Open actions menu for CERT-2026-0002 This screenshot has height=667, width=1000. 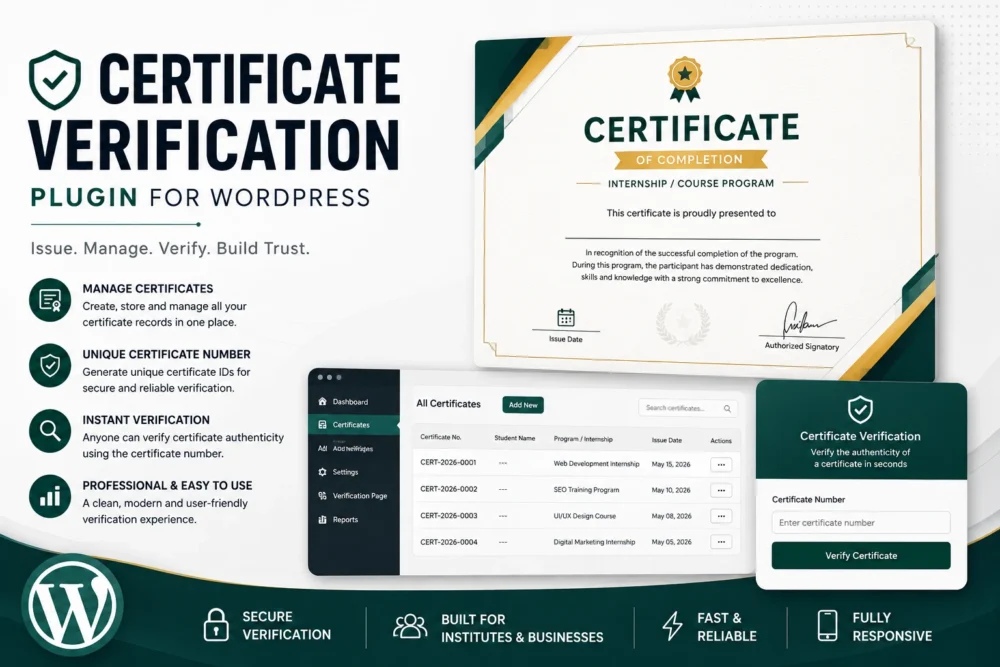pos(721,490)
